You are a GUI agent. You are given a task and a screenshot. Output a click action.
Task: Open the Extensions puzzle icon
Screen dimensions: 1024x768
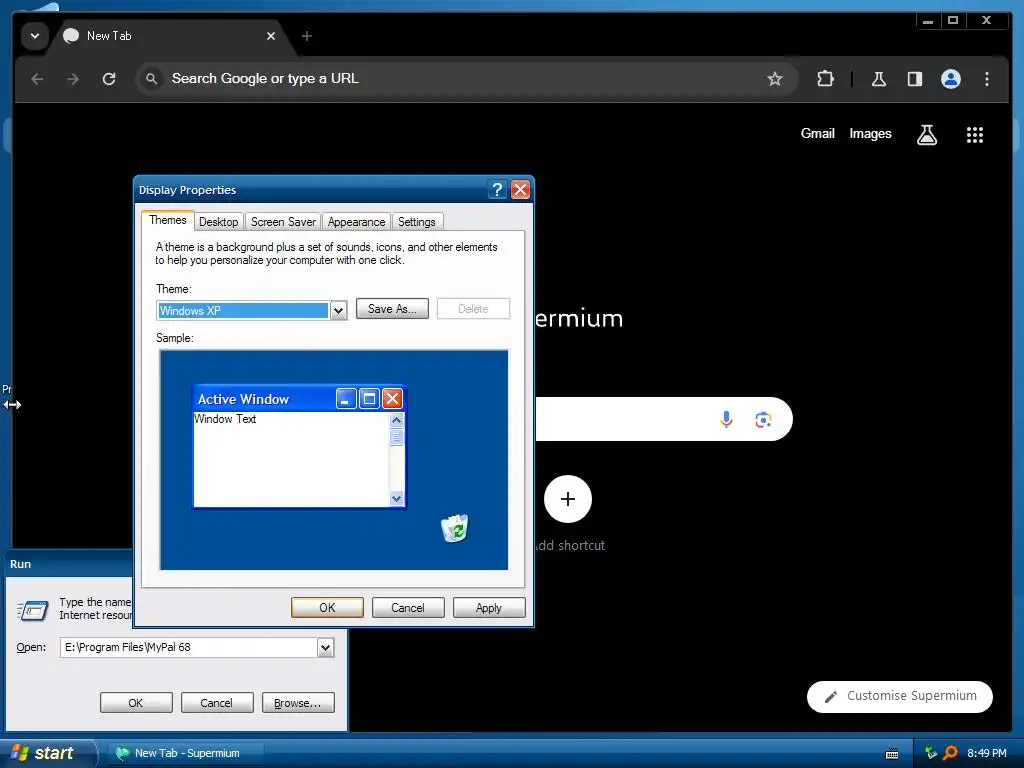(825, 79)
